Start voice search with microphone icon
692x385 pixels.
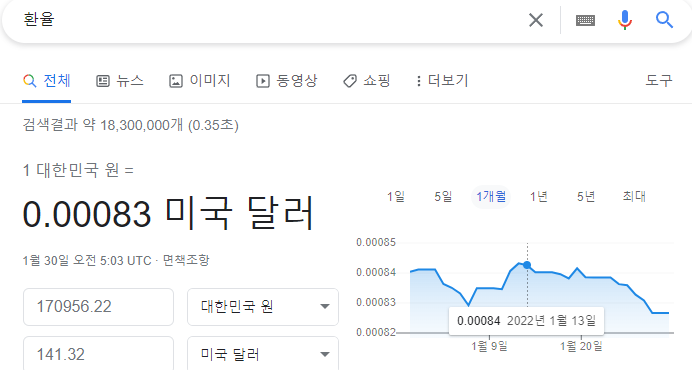(624, 20)
